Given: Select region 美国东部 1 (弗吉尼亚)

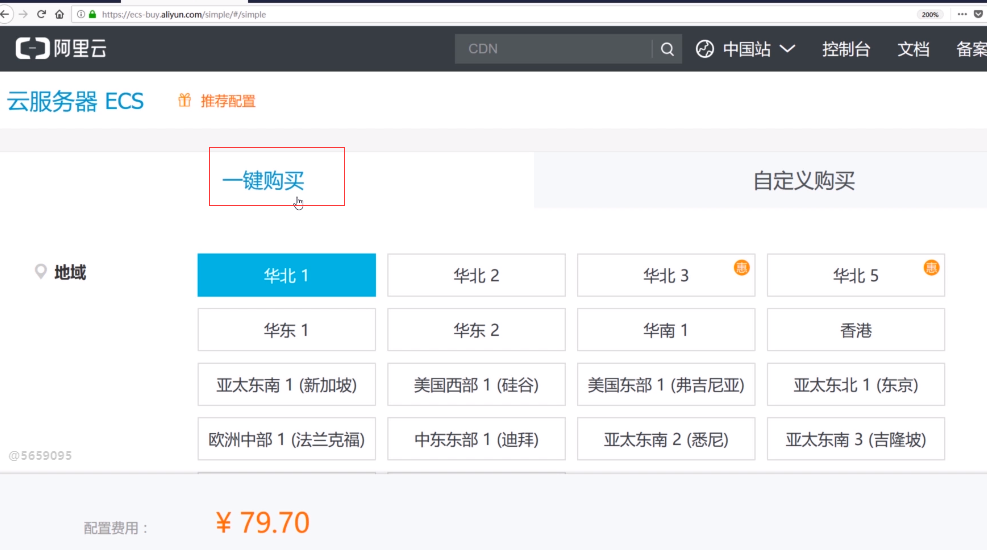Looking at the screenshot, I should point(666,384).
